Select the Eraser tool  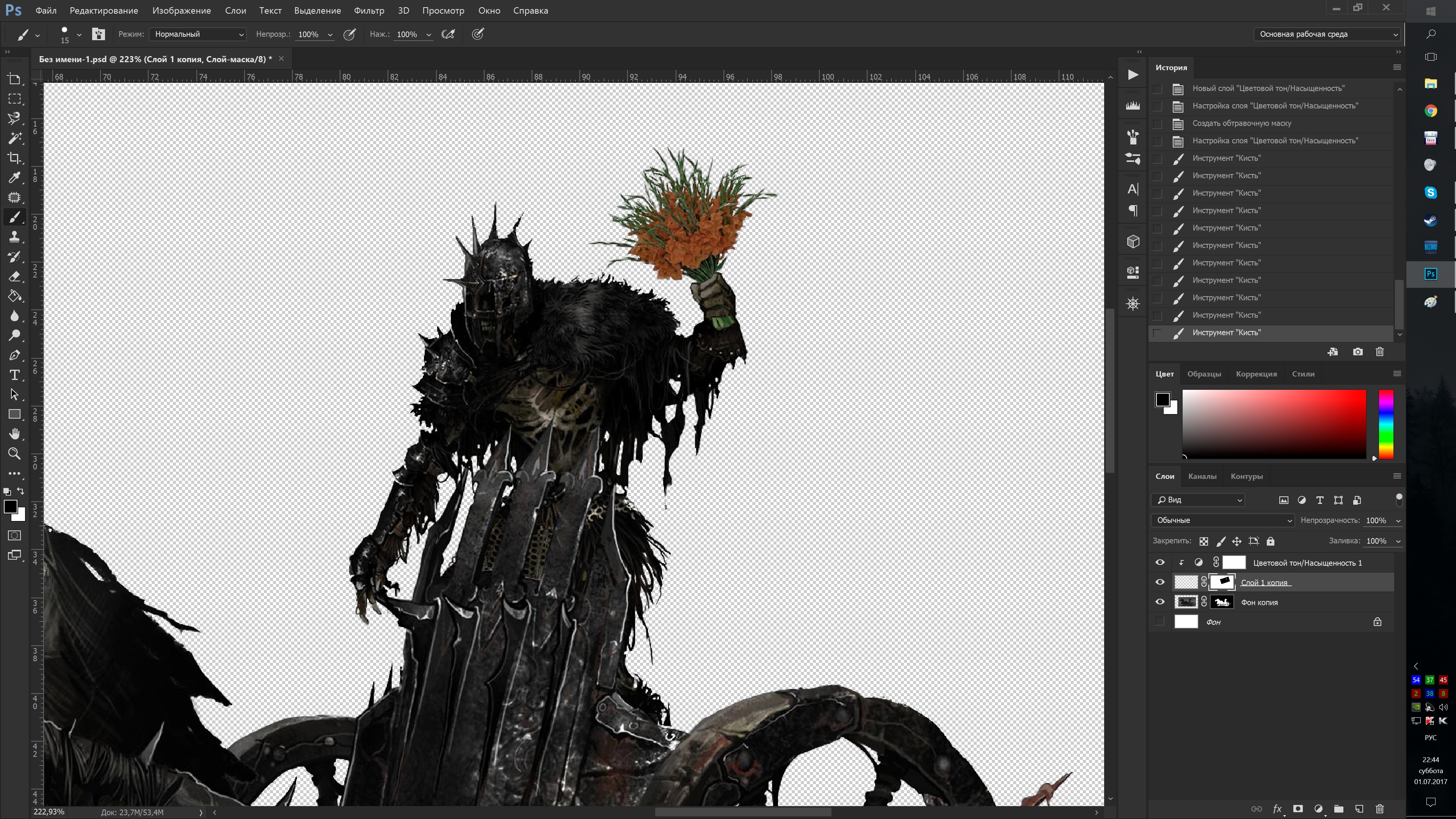click(x=15, y=276)
